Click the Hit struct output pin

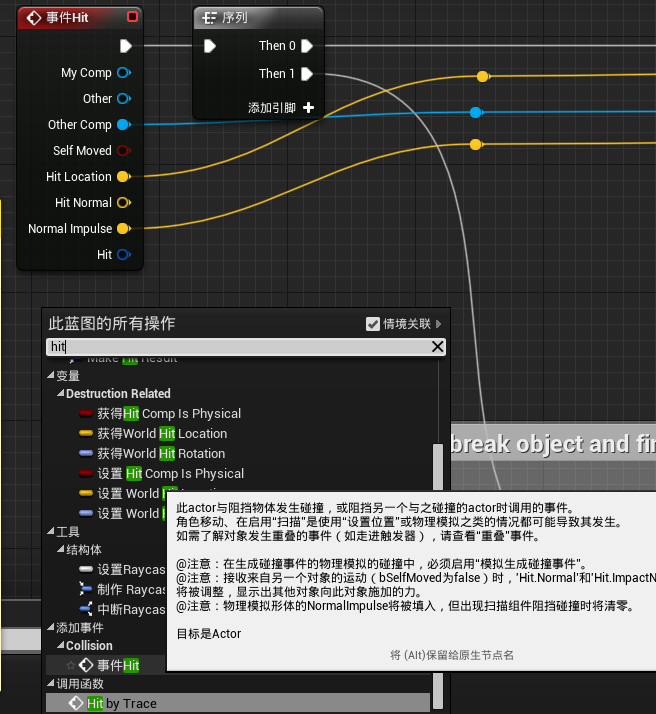pyautogui.click(x=124, y=255)
